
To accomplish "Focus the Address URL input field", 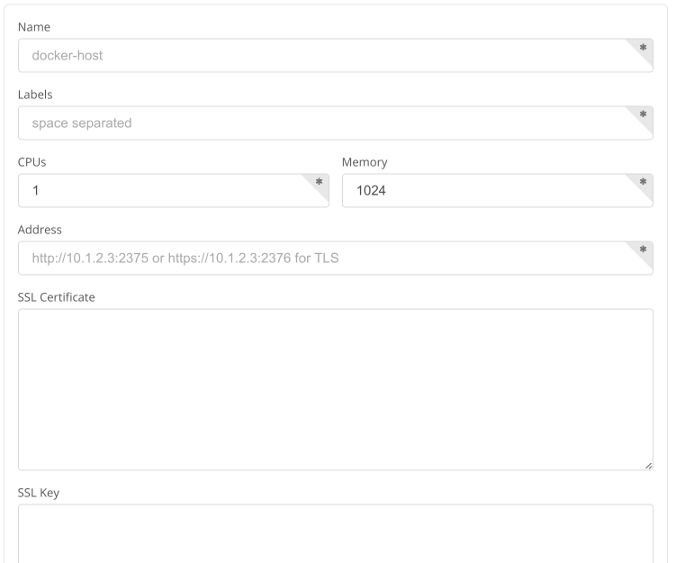I will click(320, 258).
